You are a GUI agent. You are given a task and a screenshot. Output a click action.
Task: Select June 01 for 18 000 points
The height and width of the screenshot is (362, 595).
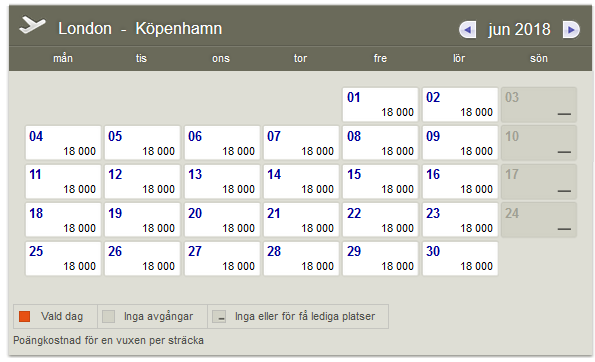tap(380, 105)
